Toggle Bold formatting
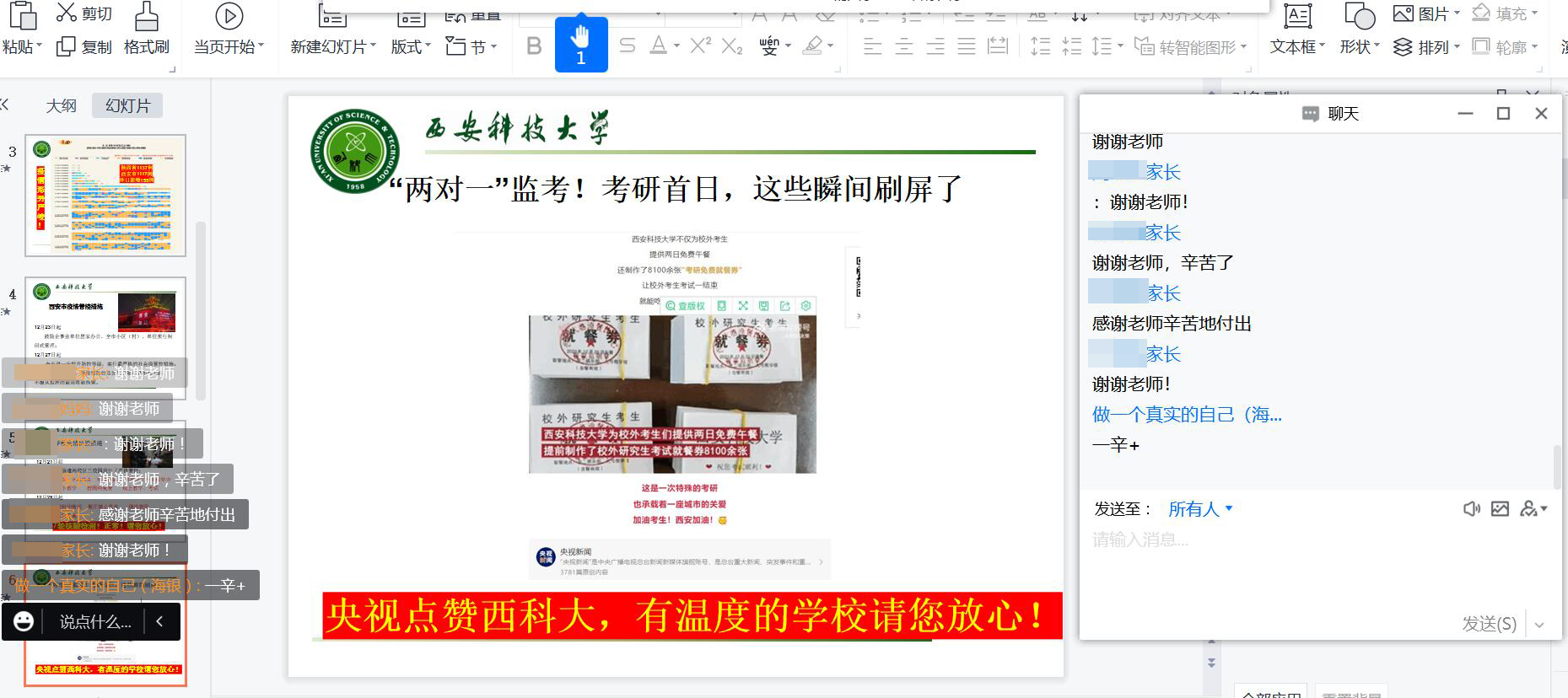Image resolution: width=1568 pixels, height=698 pixels. (x=534, y=46)
